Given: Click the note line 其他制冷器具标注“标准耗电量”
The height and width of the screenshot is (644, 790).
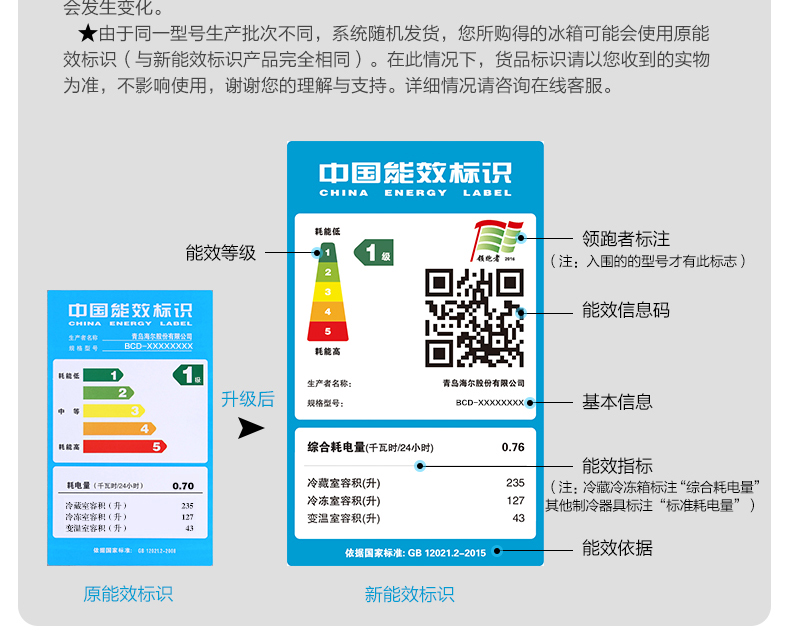Looking at the screenshot, I should 650,505.
